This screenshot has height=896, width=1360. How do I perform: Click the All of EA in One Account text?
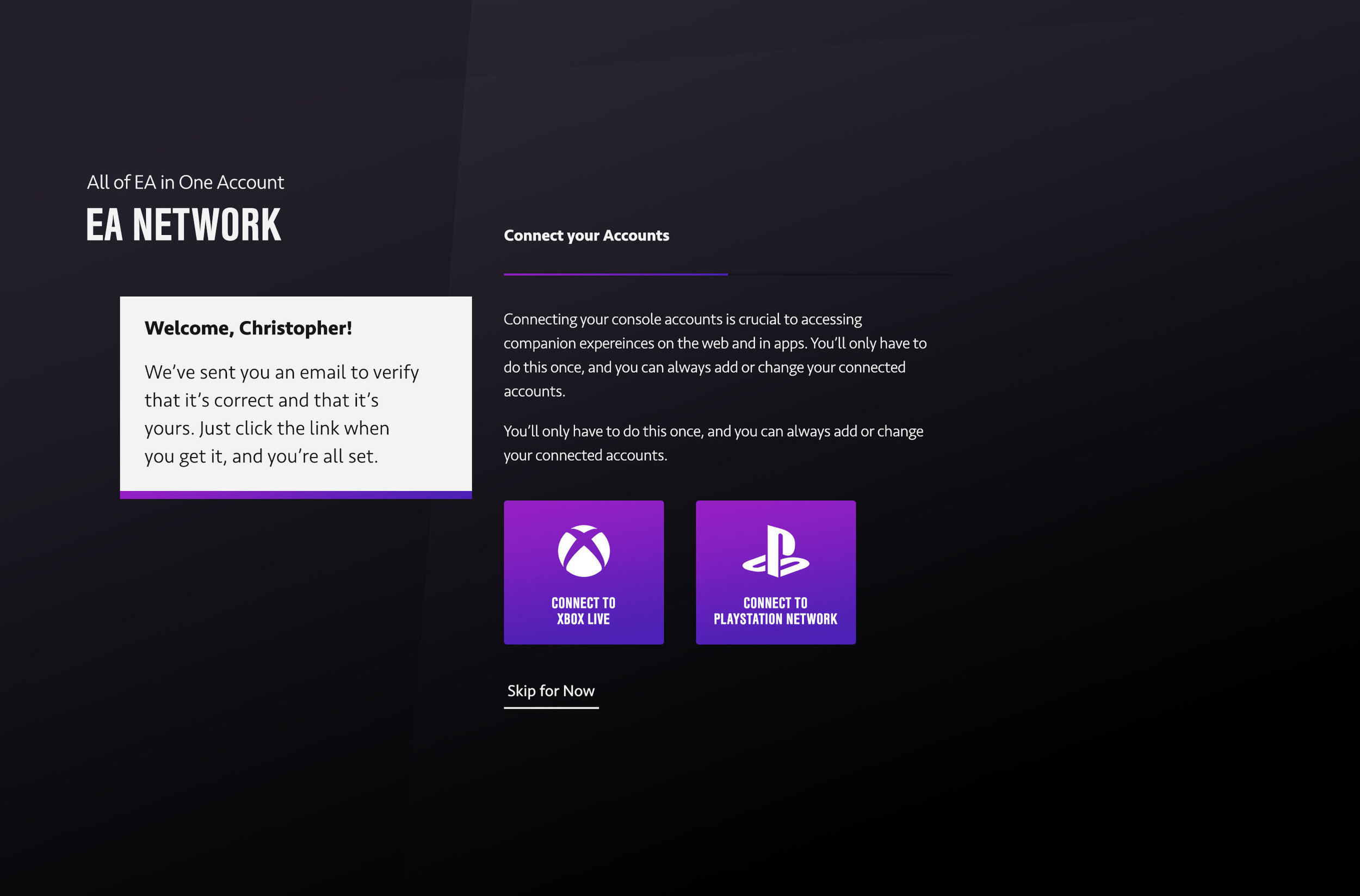tap(185, 182)
